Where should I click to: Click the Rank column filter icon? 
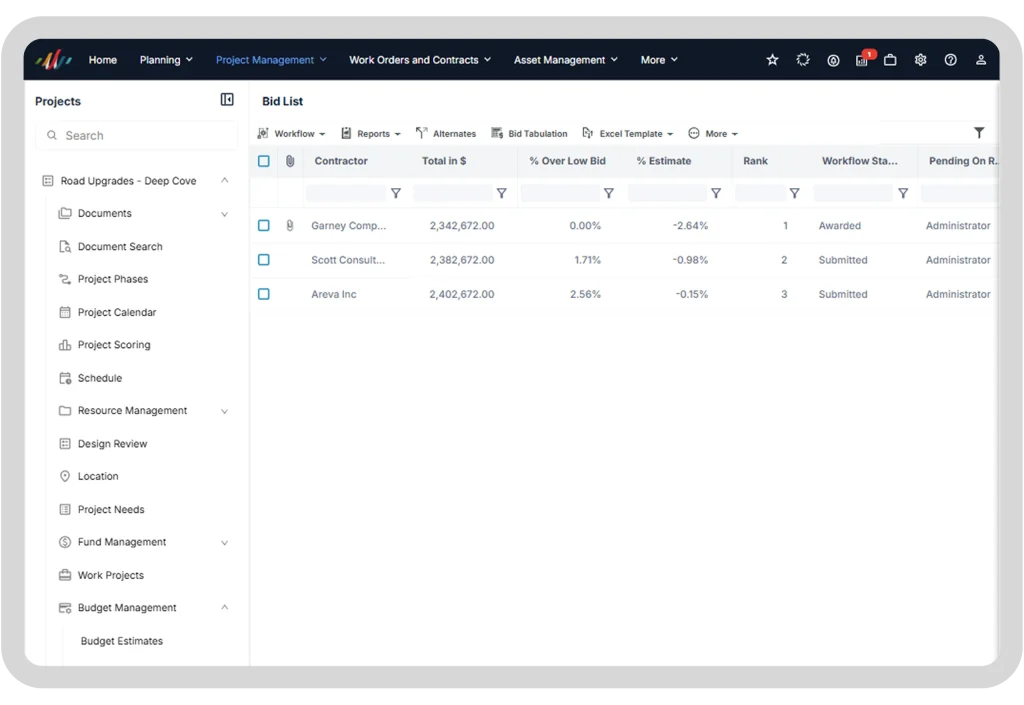coord(794,193)
